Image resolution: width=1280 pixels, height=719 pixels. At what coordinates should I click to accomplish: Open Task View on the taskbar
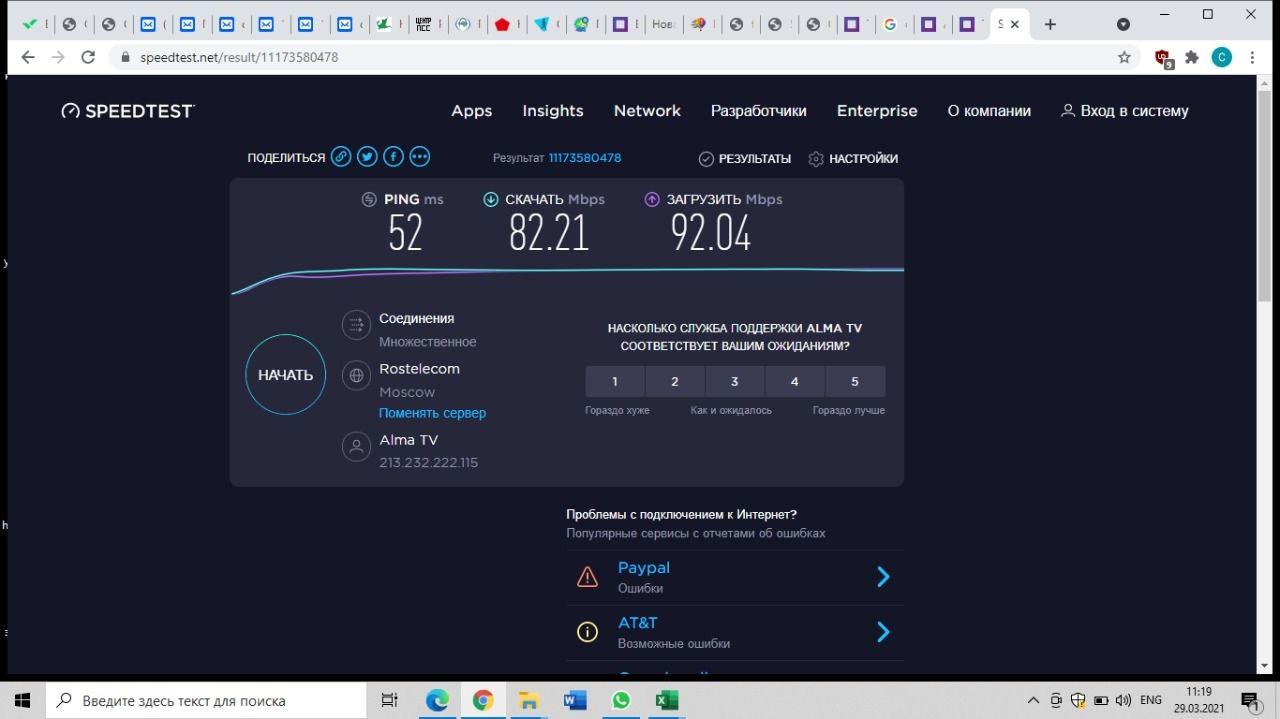[390, 701]
